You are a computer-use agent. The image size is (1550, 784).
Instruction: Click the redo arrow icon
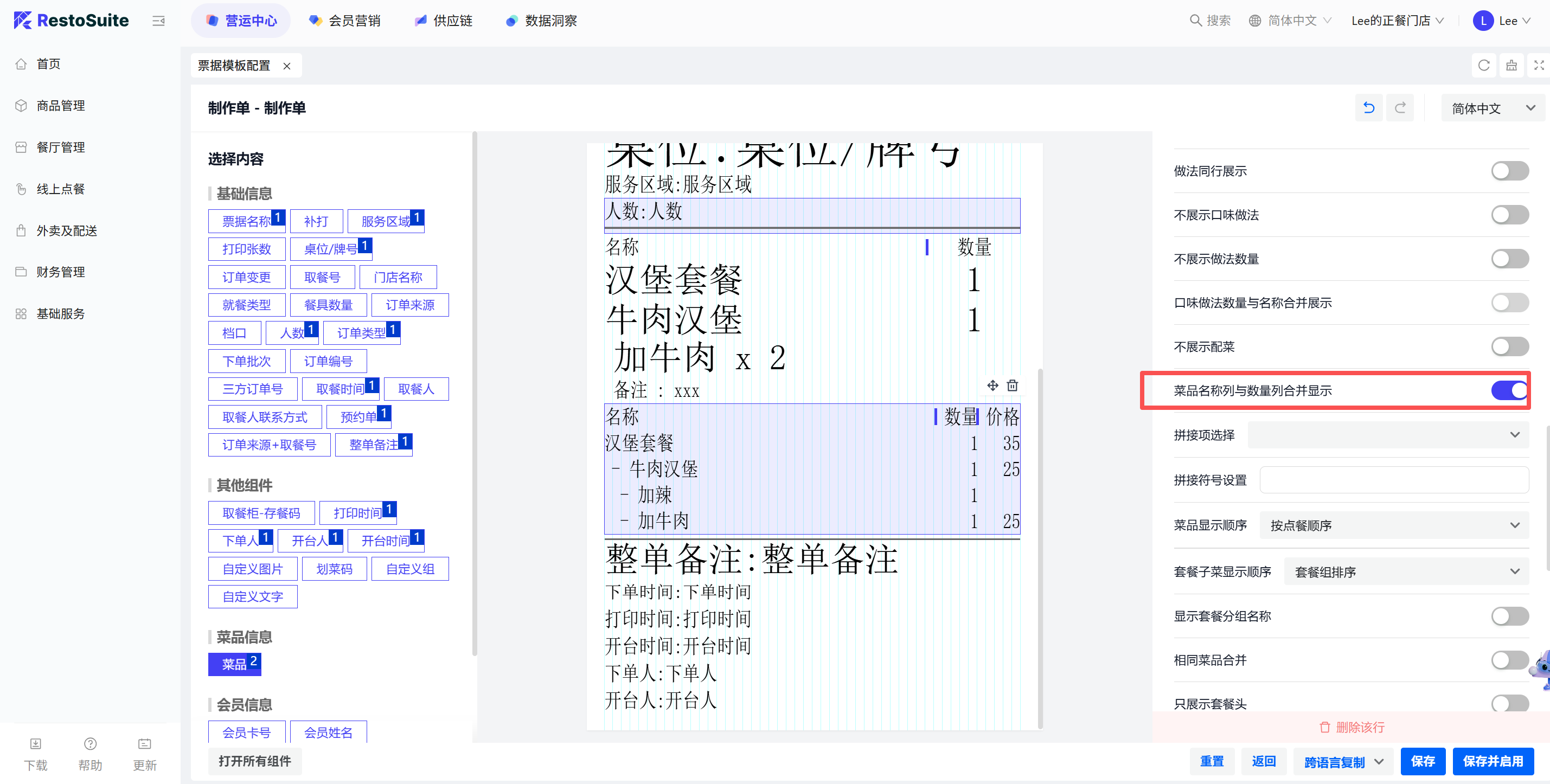[x=1400, y=108]
